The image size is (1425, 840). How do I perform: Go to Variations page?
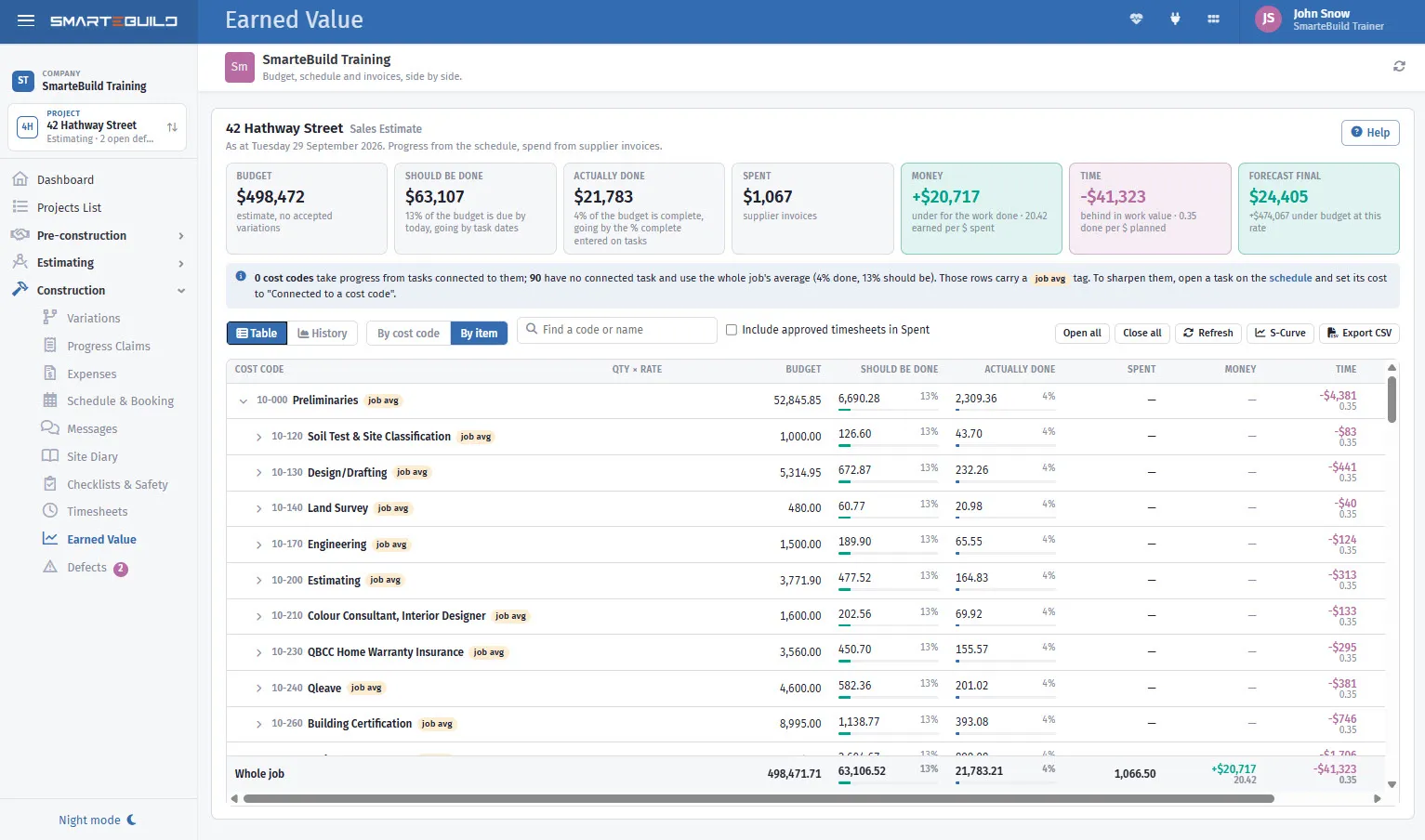click(93, 318)
